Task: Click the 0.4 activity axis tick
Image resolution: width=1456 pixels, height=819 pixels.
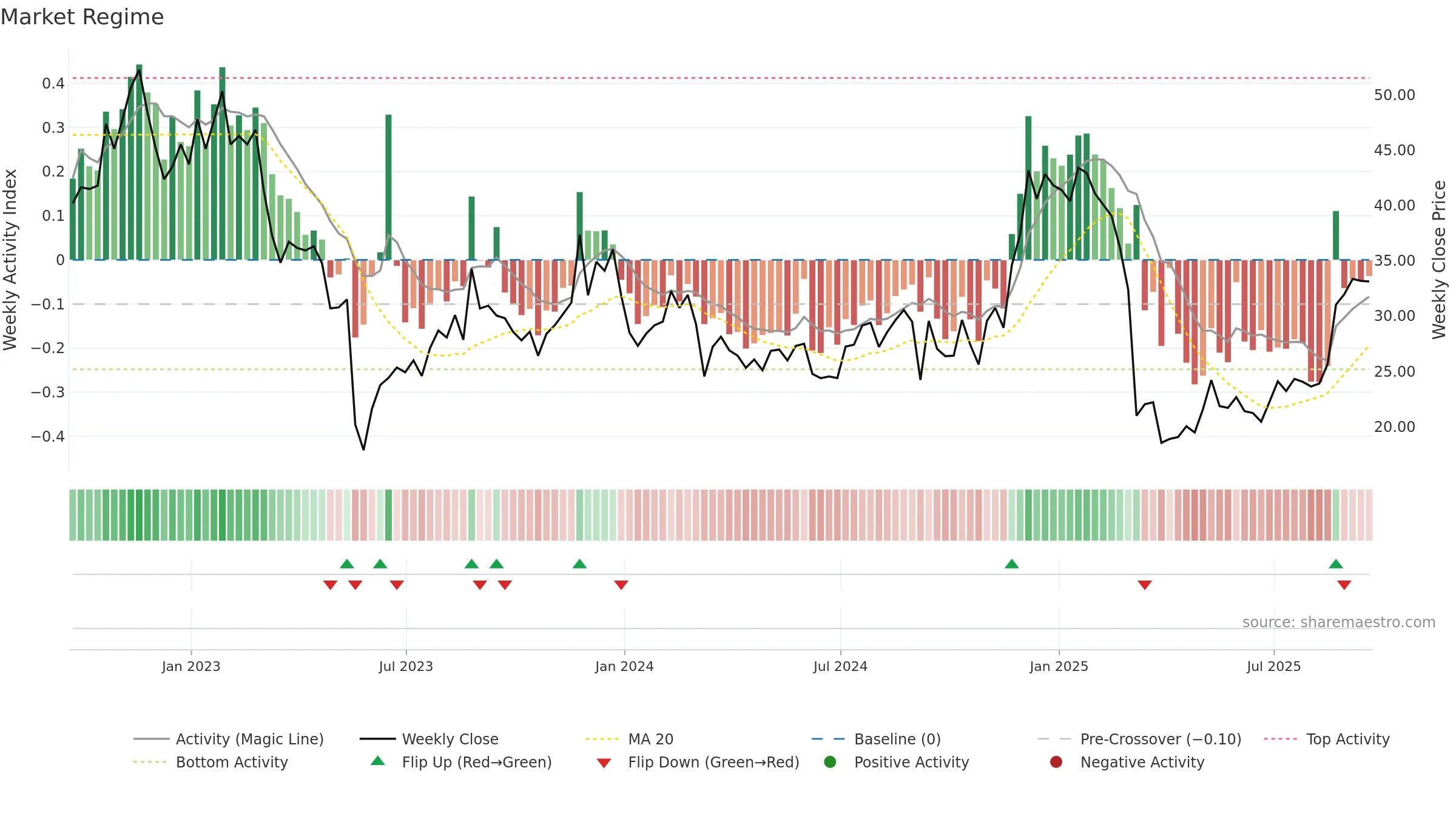Action: pyautogui.click(x=53, y=83)
